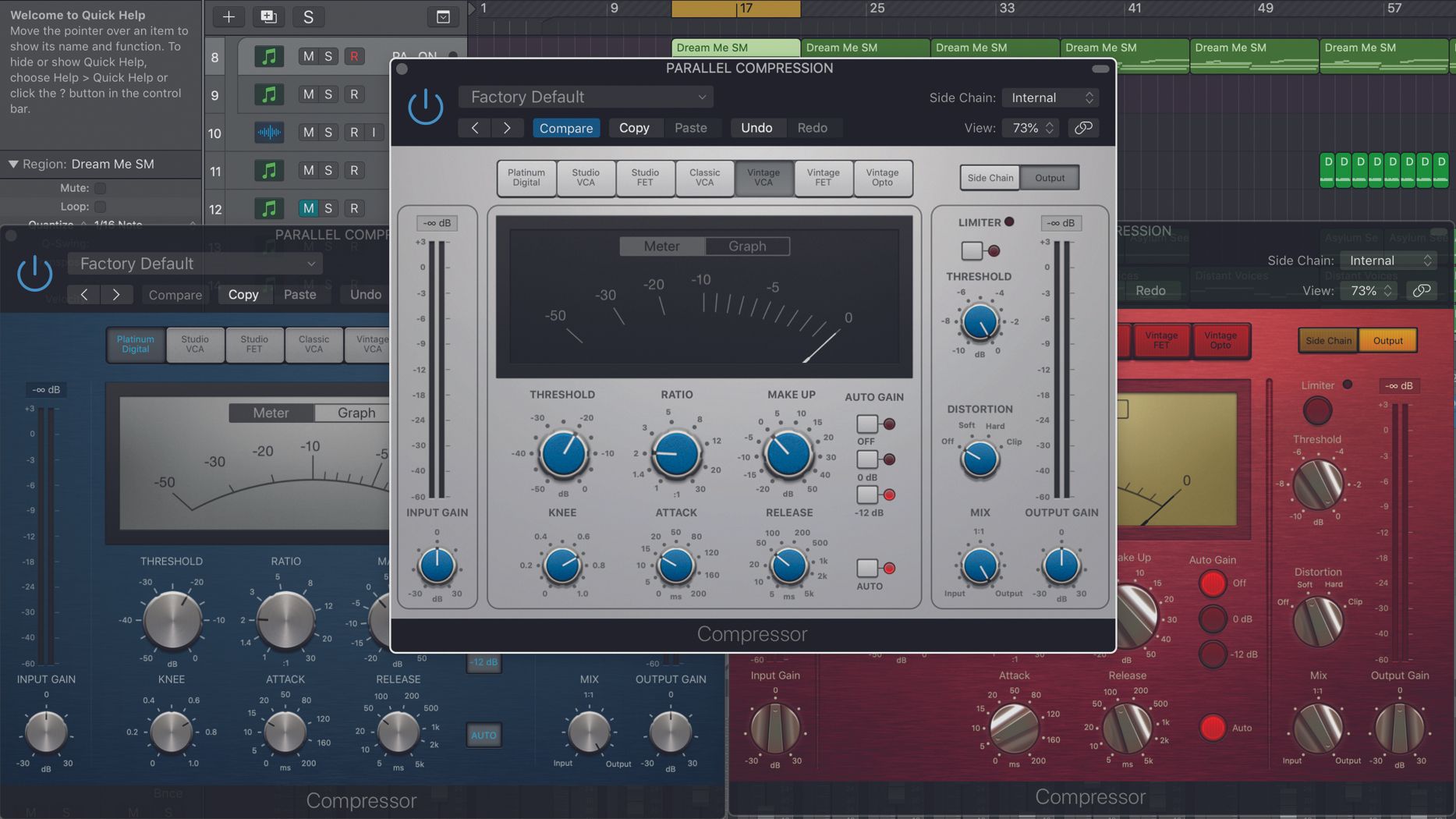
Task: Click link icon in the red Compressor window
Action: click(1422, 291)
